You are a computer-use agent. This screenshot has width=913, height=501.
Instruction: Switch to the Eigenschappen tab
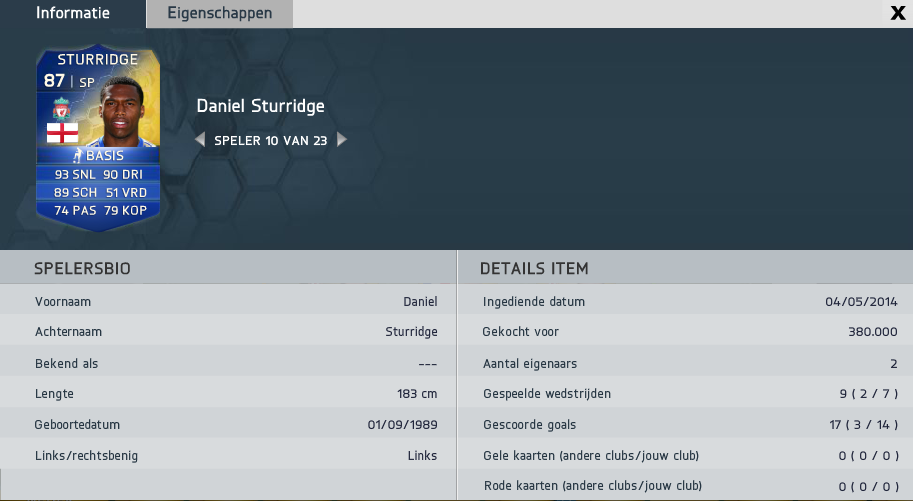(x=220, y=13)
